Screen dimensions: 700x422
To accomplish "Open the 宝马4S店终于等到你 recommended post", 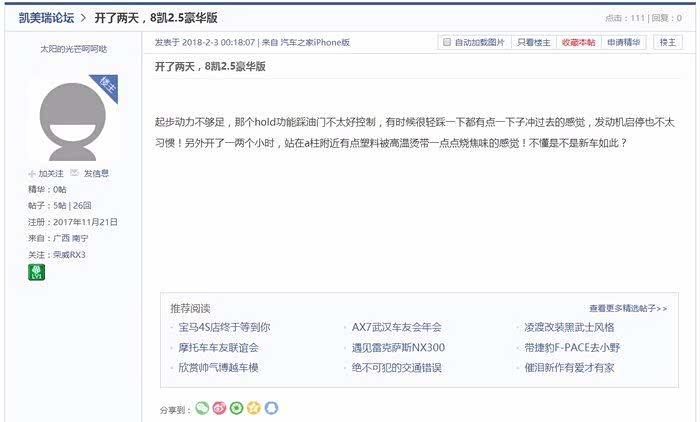I will [224, 327].
